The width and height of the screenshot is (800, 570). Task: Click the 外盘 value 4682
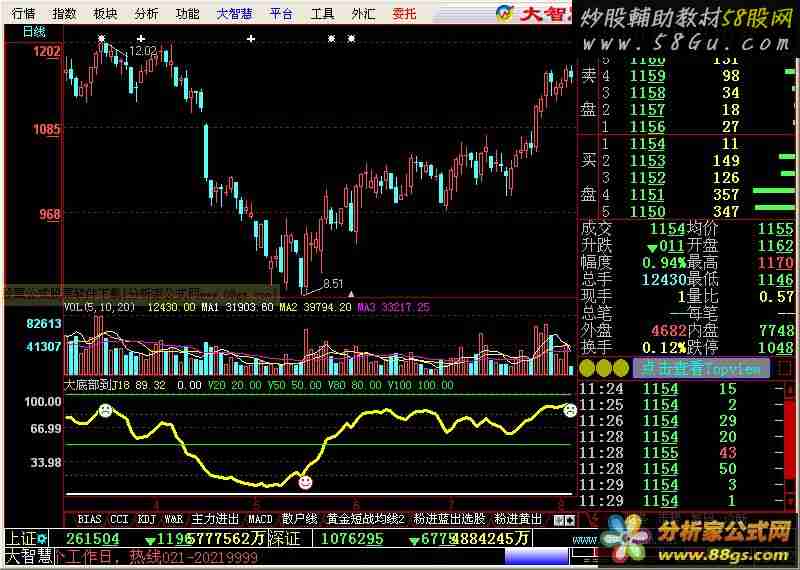click(668, 331)
